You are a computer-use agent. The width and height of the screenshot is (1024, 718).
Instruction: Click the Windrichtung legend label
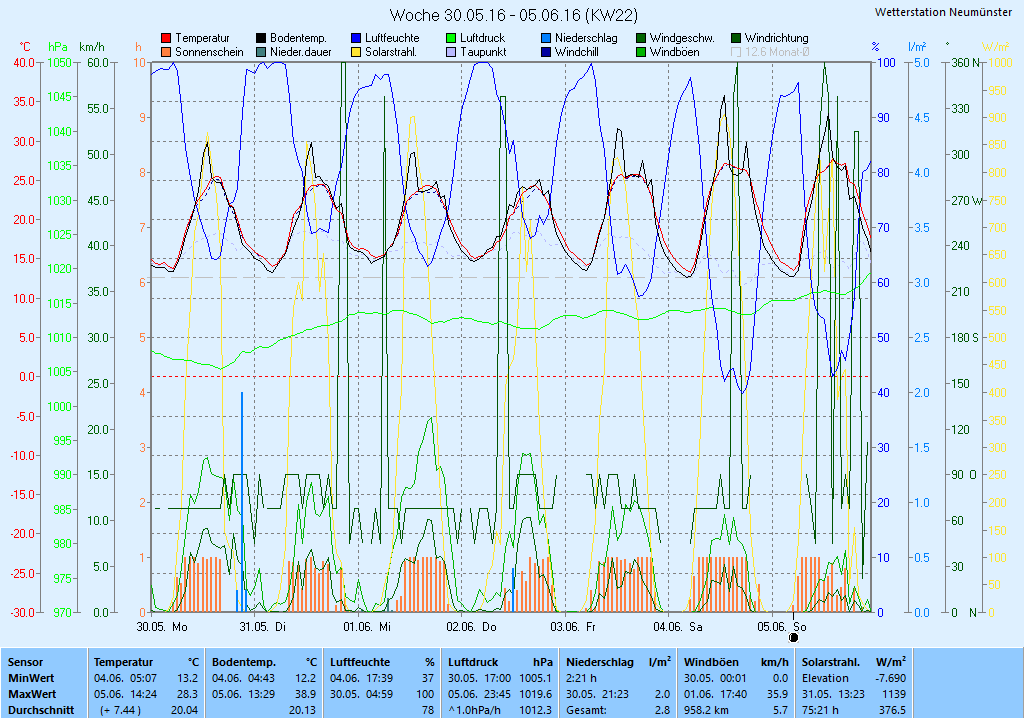(x=776, y=38)
